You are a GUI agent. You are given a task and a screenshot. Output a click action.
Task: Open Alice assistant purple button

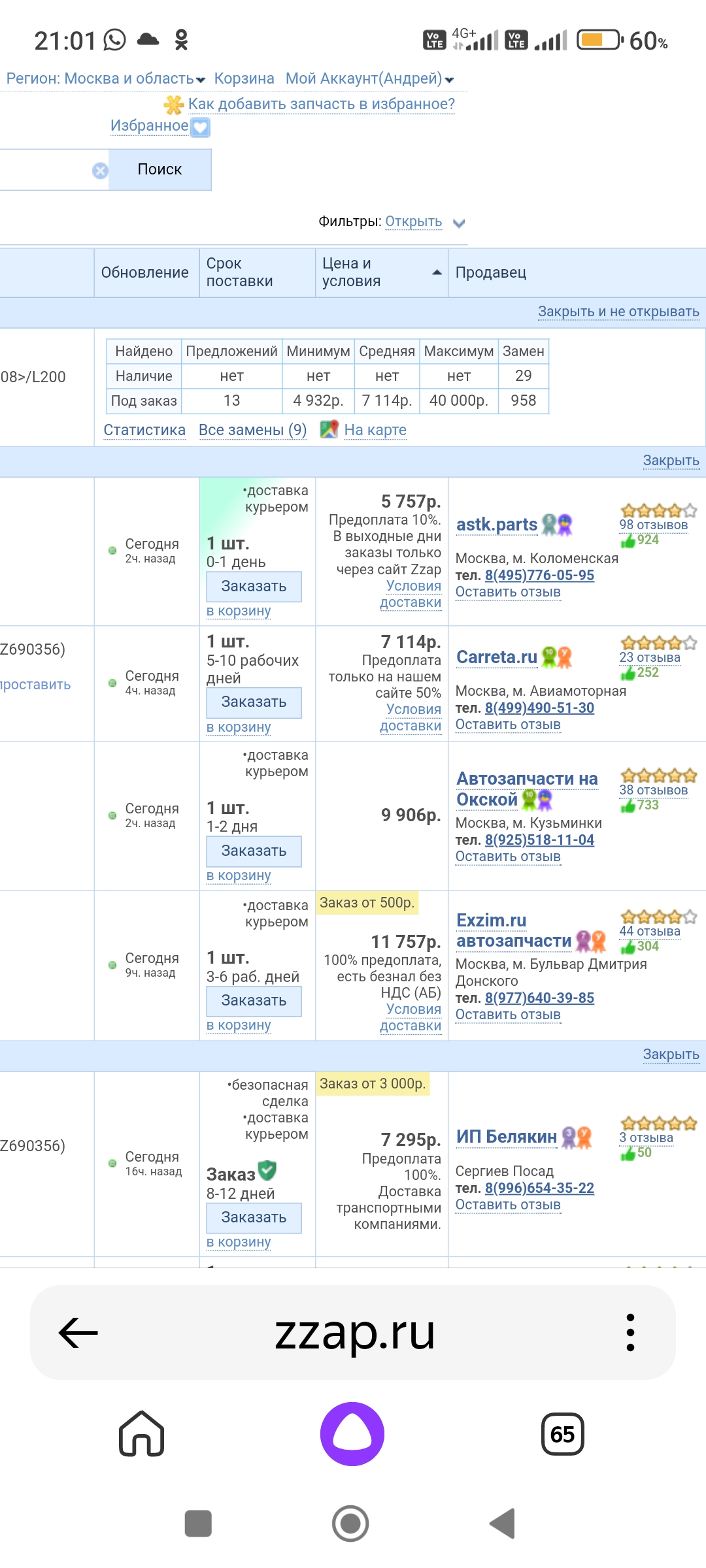[x=352, y=1434]
